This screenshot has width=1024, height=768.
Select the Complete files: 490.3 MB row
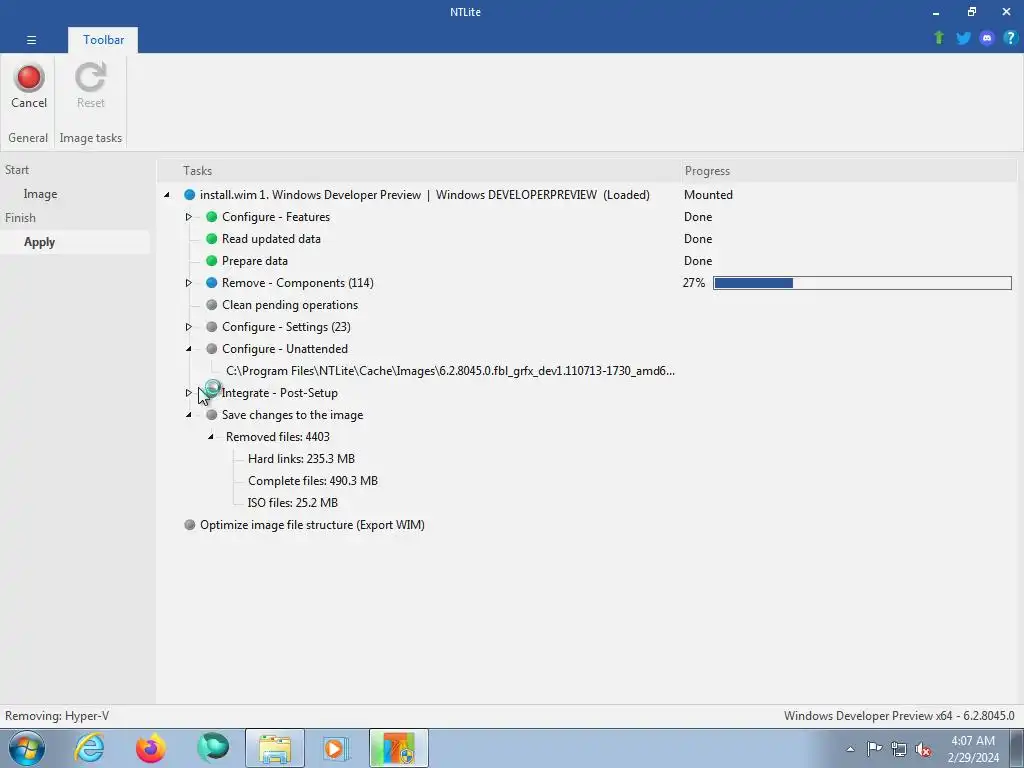pos(313,481)
